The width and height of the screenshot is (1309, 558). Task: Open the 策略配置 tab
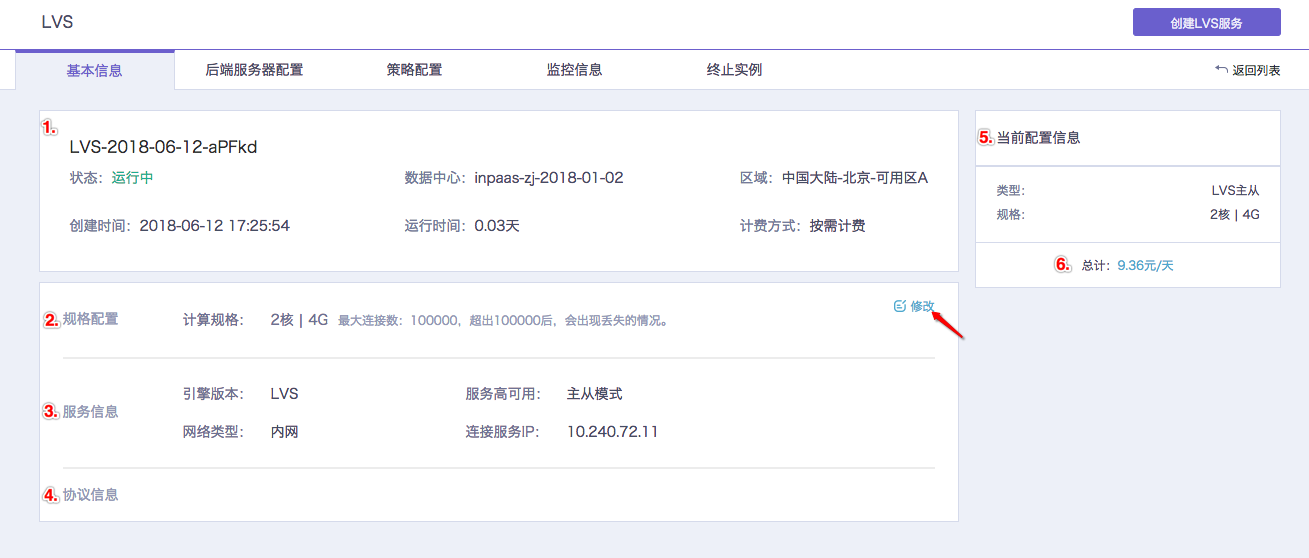pos(414,70)
